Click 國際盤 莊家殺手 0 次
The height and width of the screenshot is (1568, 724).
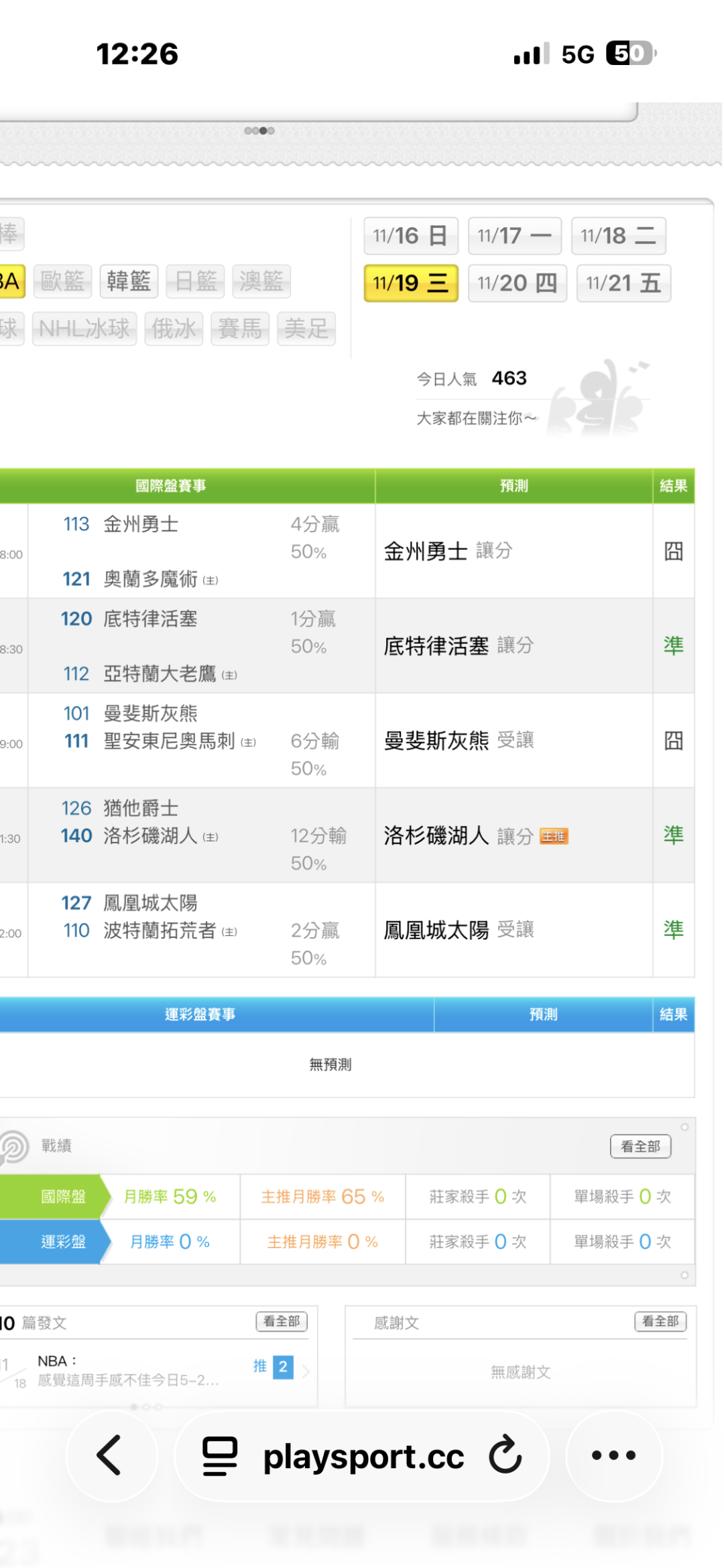click(x=478, y=1197)
